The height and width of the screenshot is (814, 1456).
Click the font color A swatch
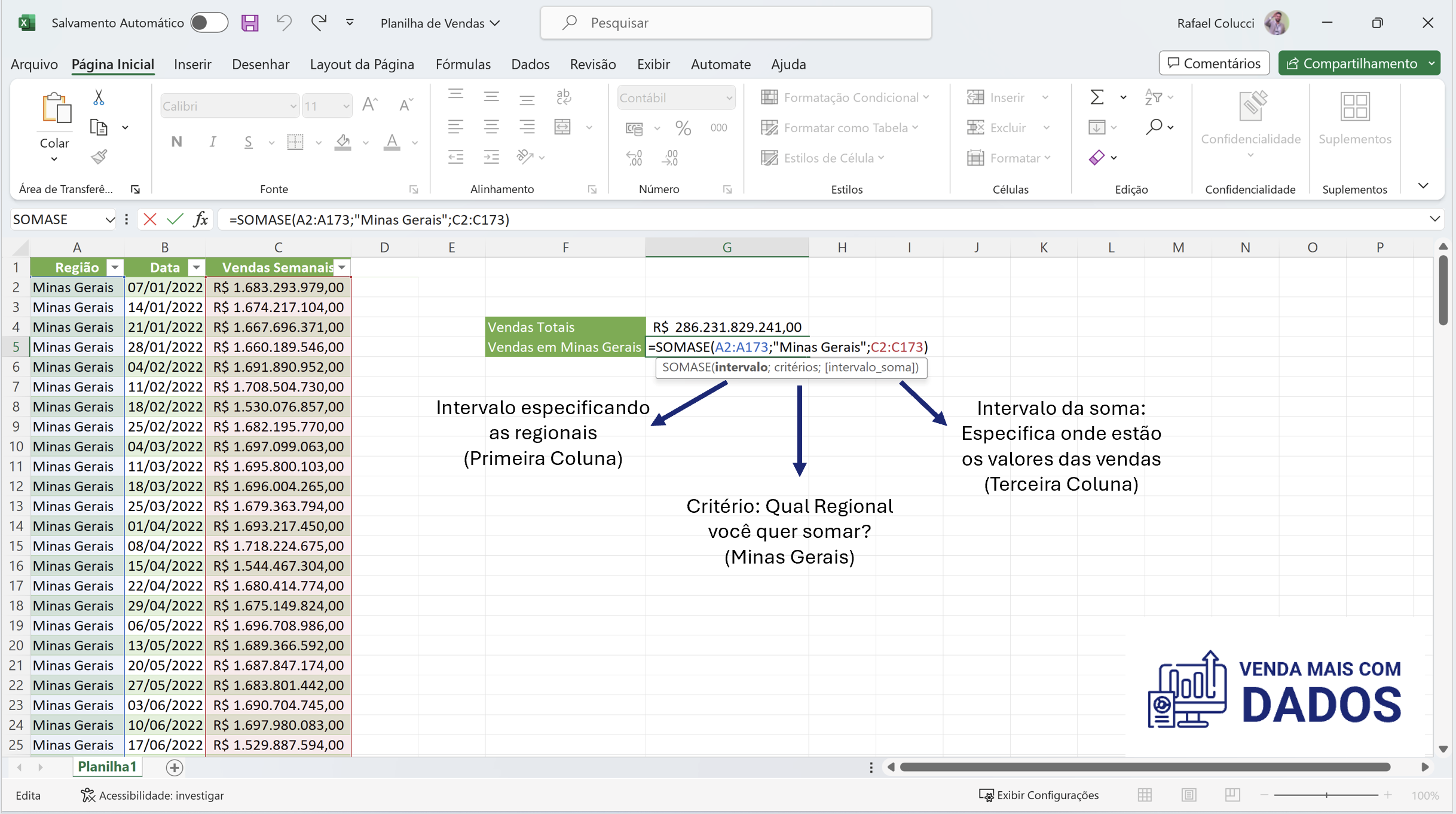pyautogui.click(x=391, y=142)
